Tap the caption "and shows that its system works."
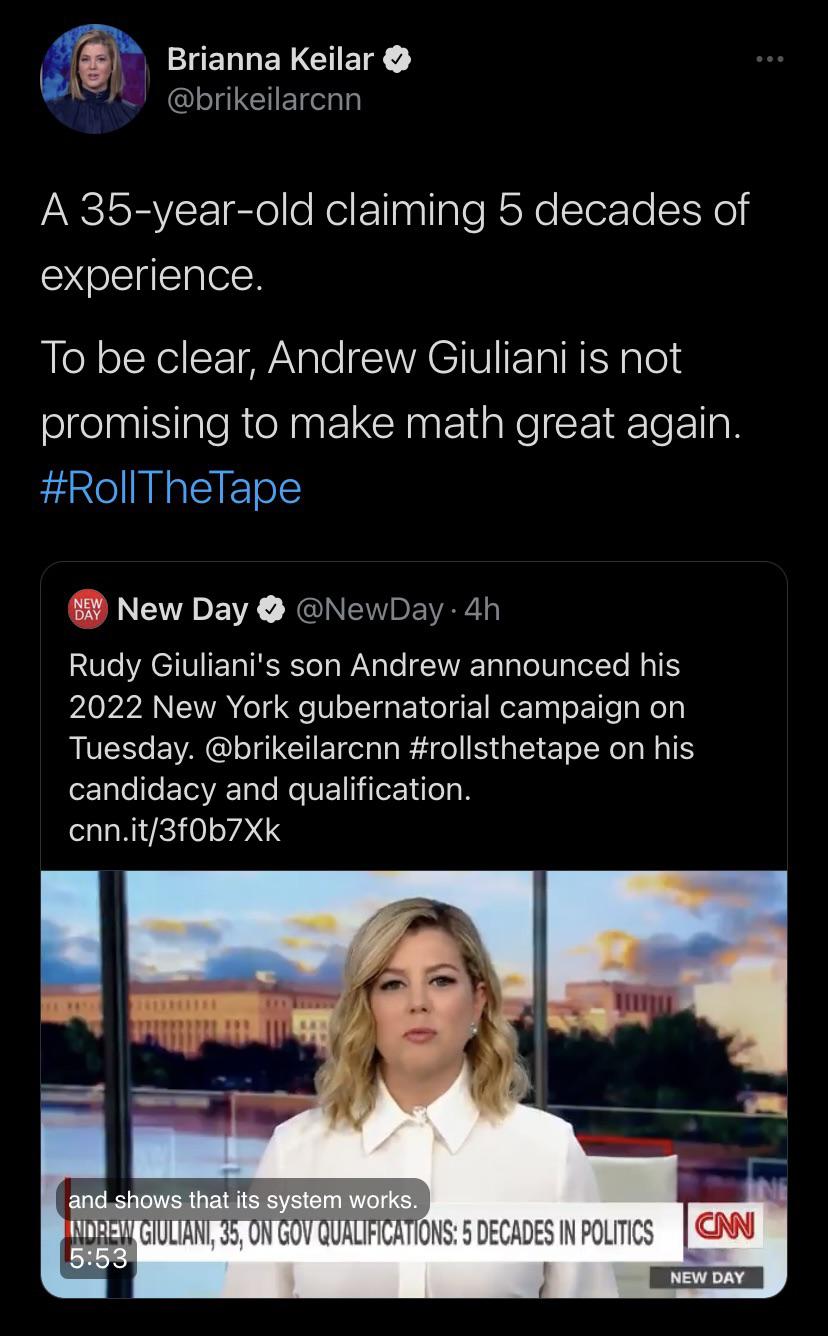 (x=243, y=1199)
